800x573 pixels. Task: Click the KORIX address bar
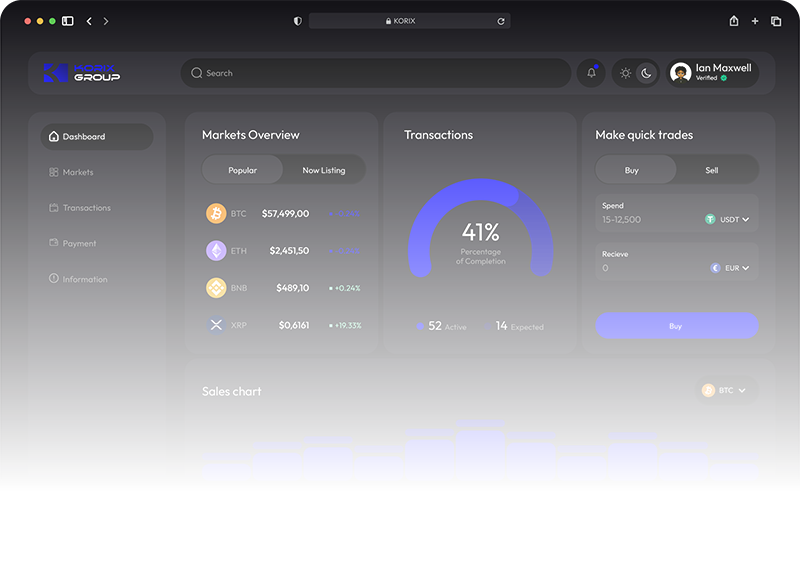point(410,21)
